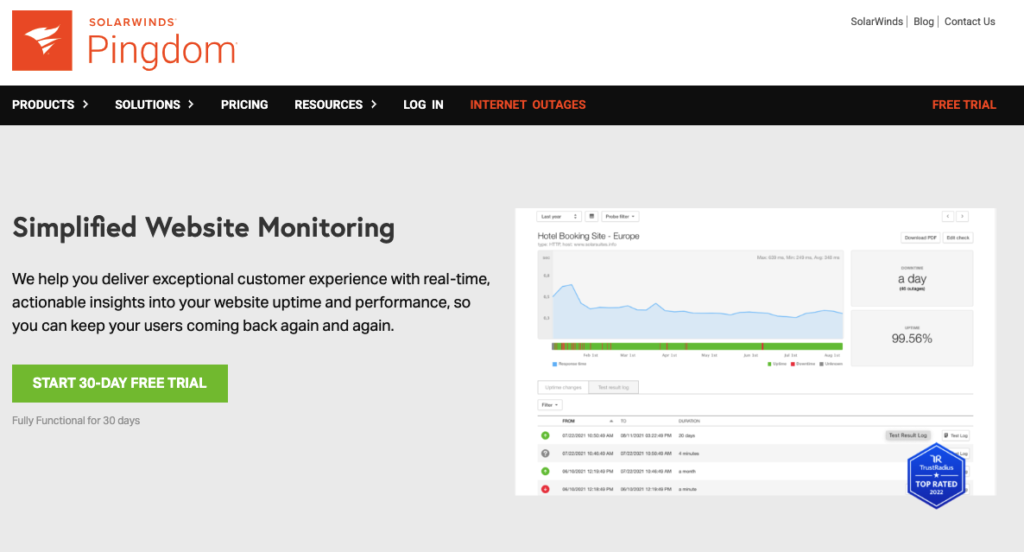Screen dimensions: 1024x552
Task: Open the Blog link
Action: [923, 22]
